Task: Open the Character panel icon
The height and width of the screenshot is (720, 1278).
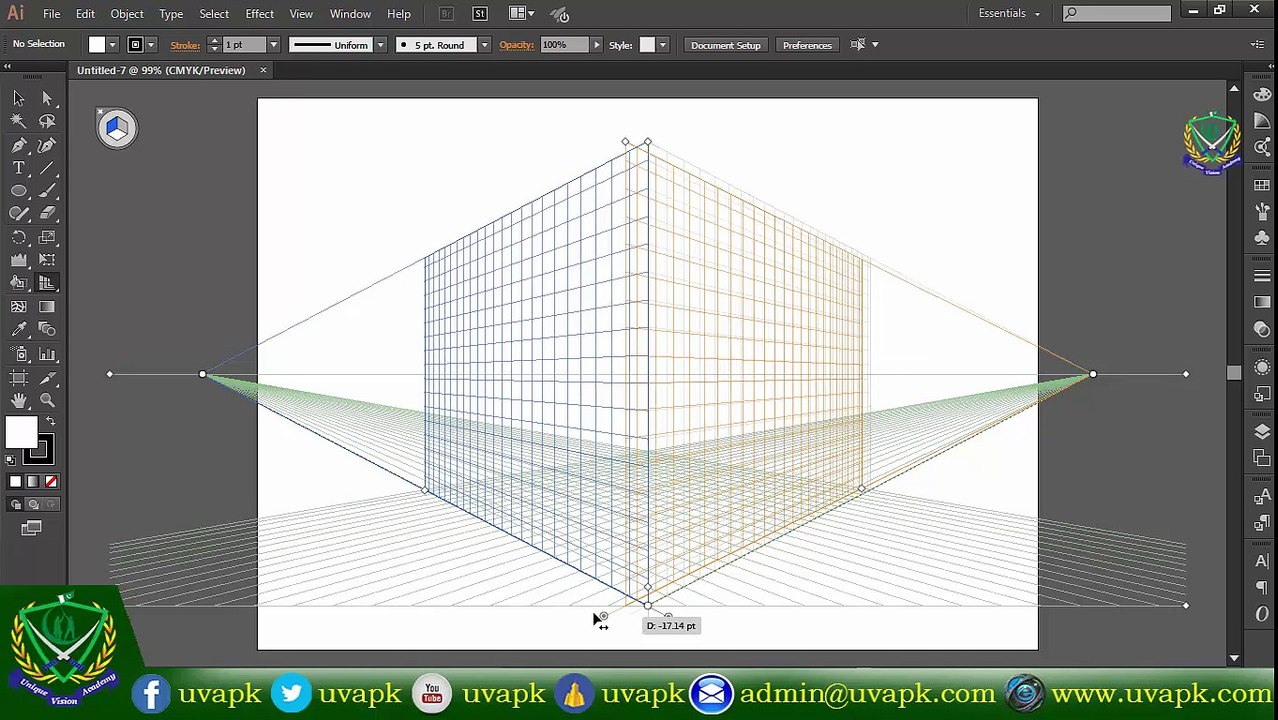Action: (x=1262, y=562)
